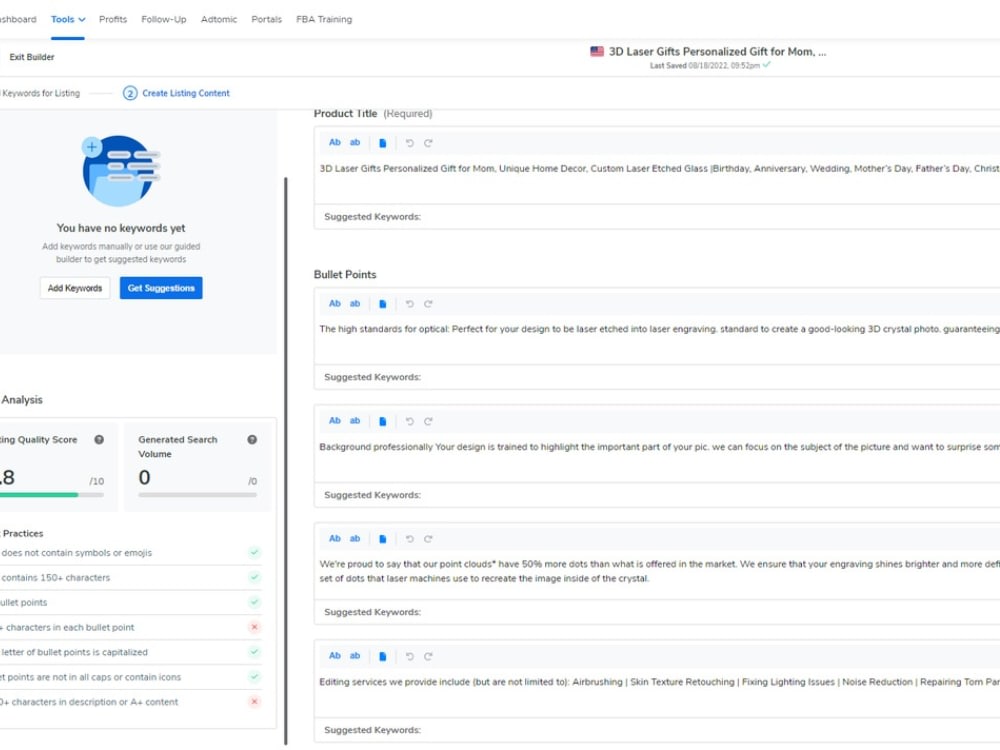Screen dimensions: 1000x750
Task: Open FBA Training menu
Action: click(x=324, y=20)
